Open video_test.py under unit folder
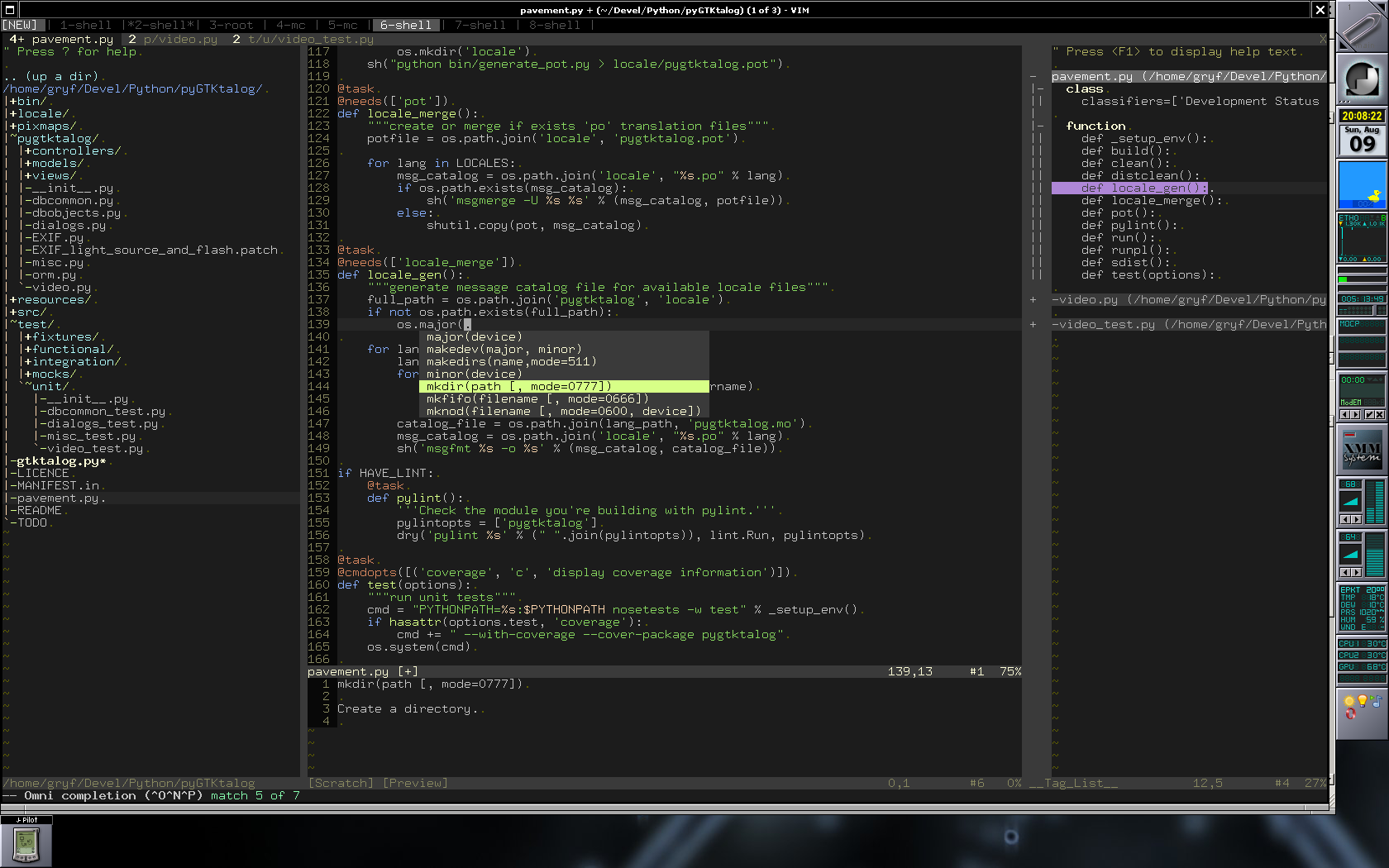The width and height of the screenshot is (1389, 868). coord(95,449)
